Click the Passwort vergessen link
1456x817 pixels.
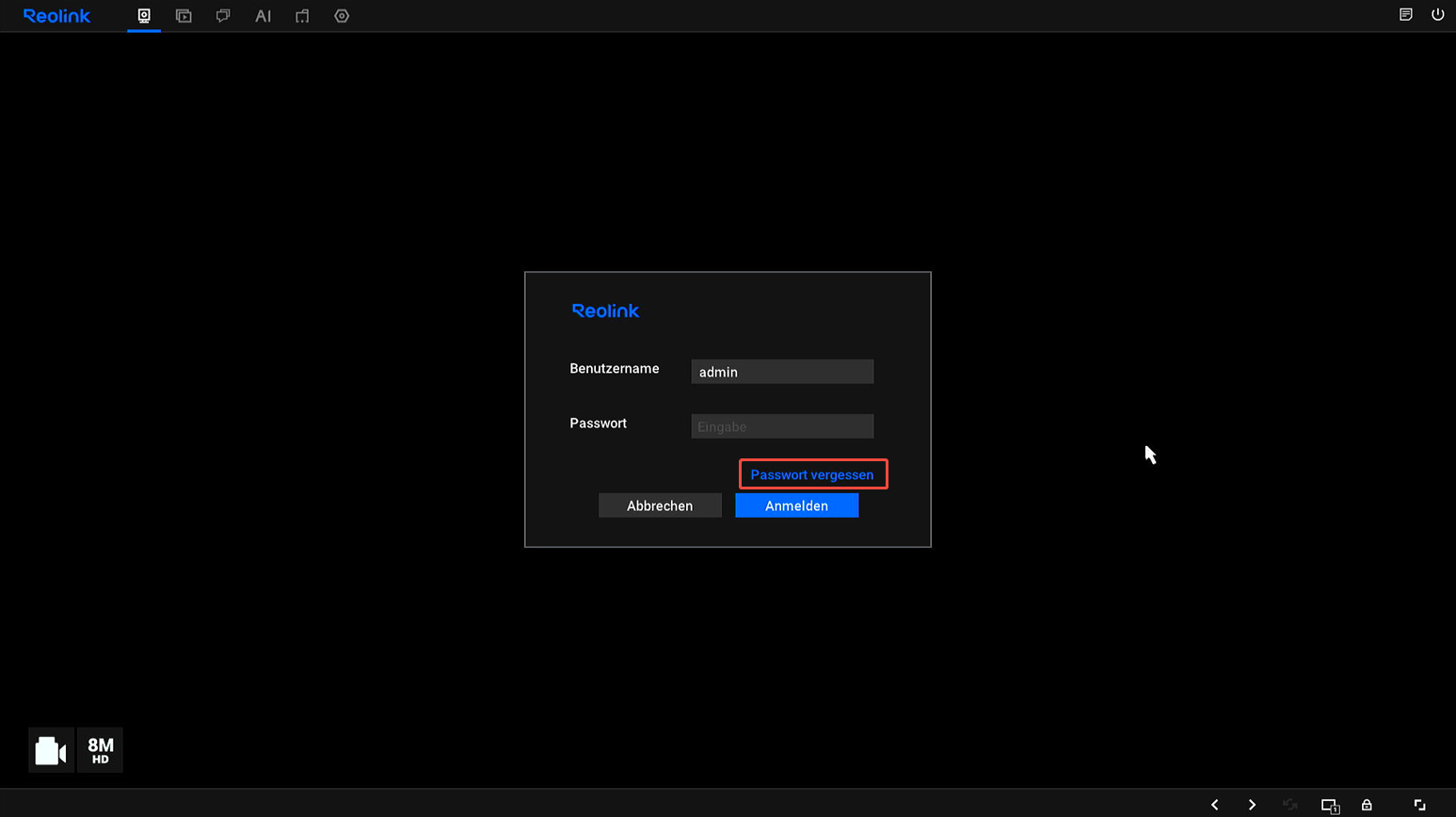point(812,474)
